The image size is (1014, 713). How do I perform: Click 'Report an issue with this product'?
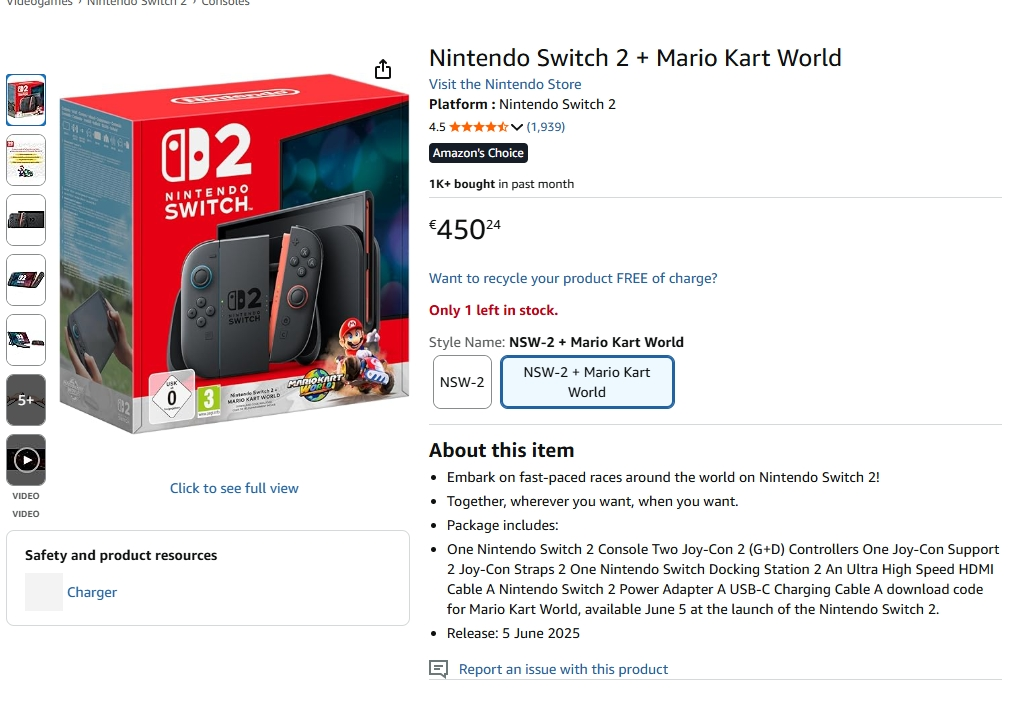pyautogui.click(x=563, y=669)
